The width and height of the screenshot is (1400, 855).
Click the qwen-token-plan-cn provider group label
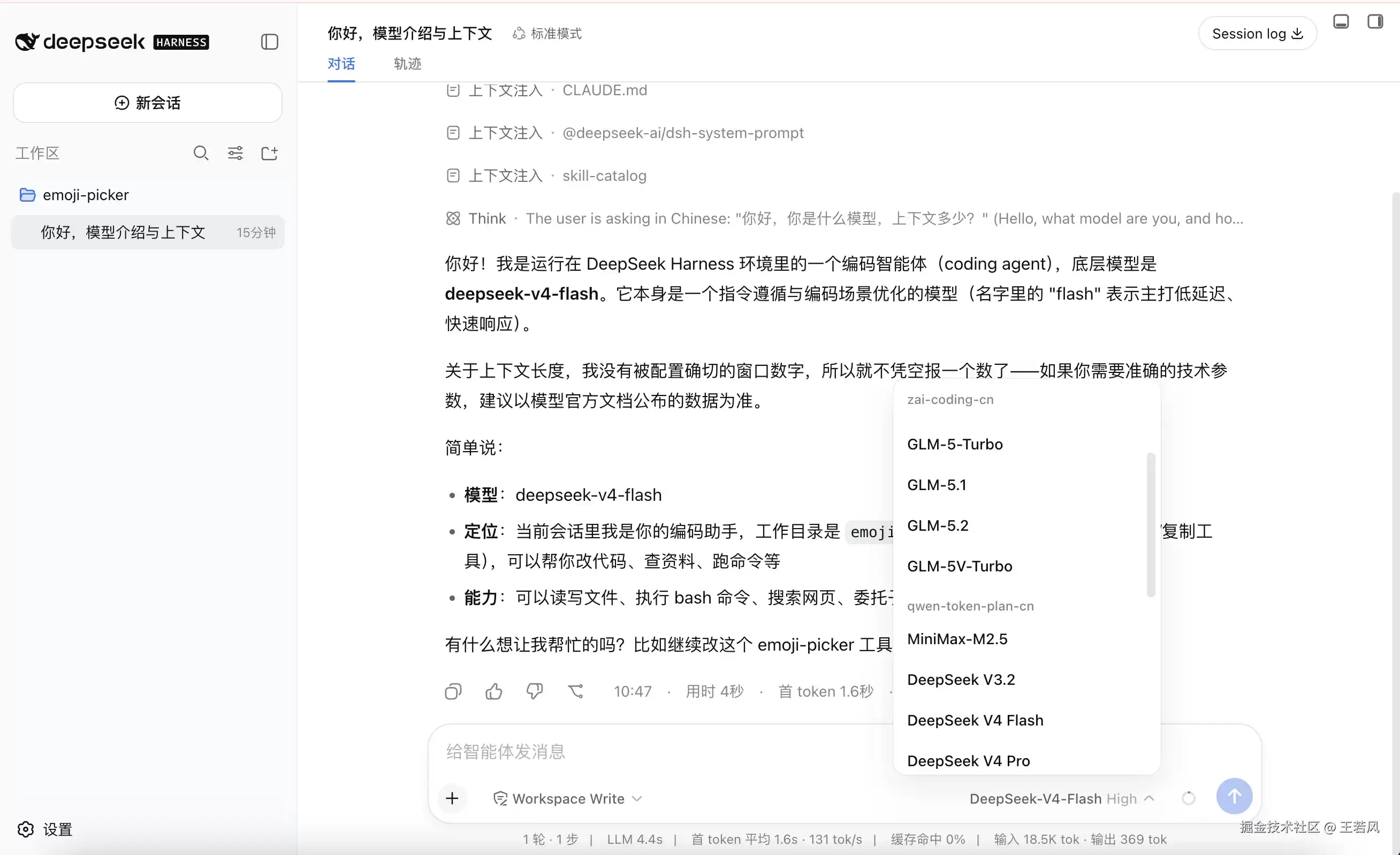[x=970, y=606]
